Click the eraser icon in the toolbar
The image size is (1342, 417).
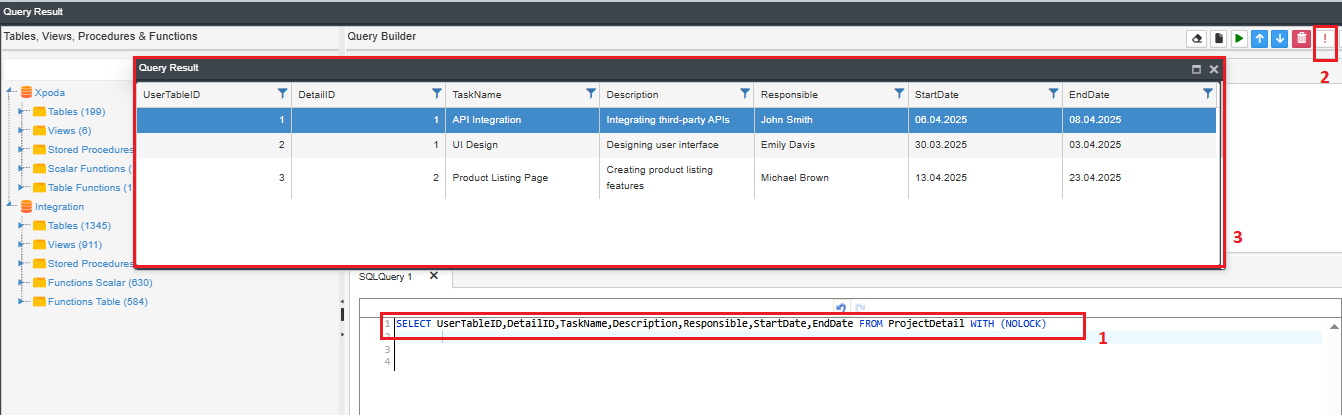click(1196, 38)
